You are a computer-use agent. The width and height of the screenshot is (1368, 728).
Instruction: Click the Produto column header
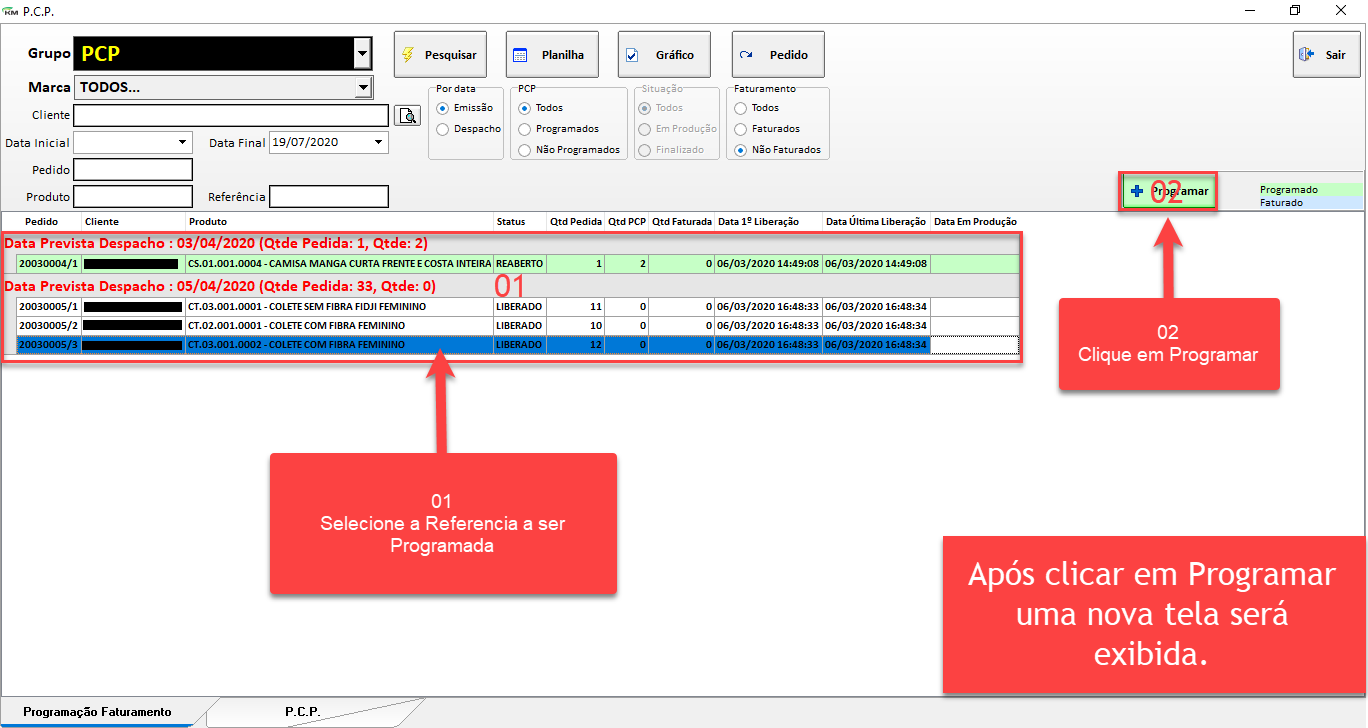click(339, 221)
